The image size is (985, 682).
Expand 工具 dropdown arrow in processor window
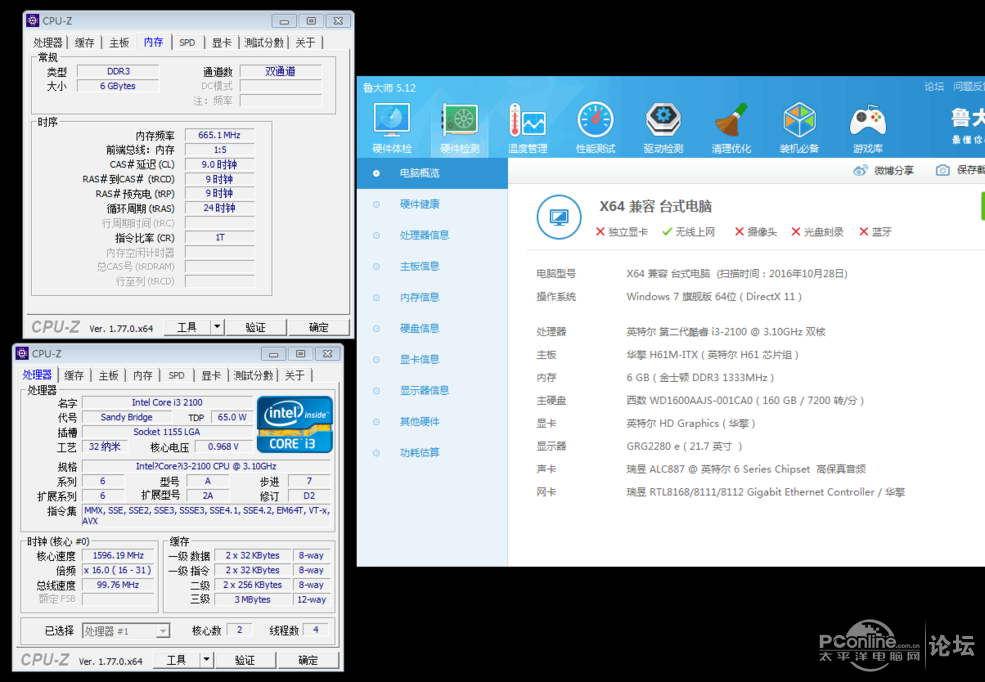(206, 660)
